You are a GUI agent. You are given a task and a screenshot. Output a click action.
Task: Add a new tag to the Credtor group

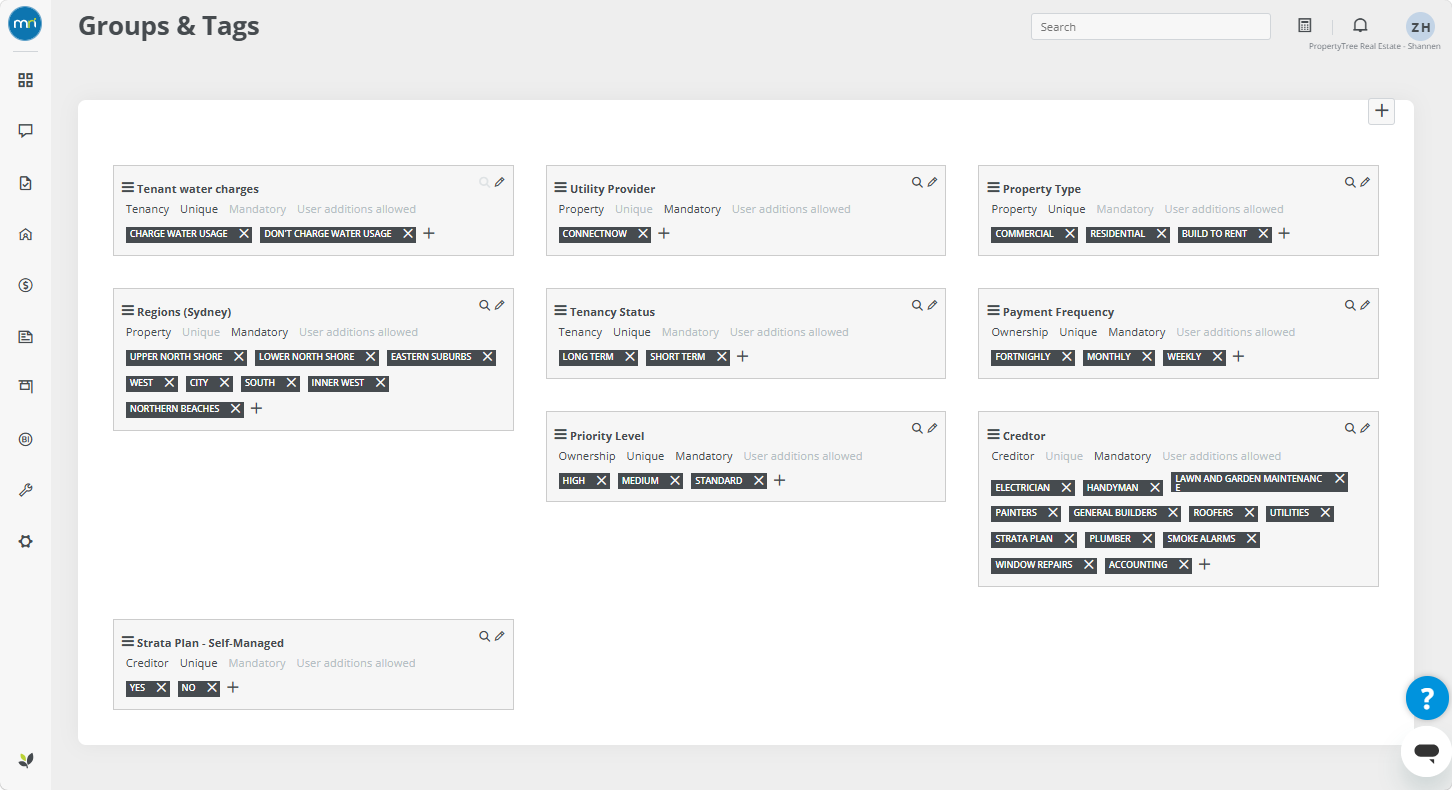pos(1205,564)
